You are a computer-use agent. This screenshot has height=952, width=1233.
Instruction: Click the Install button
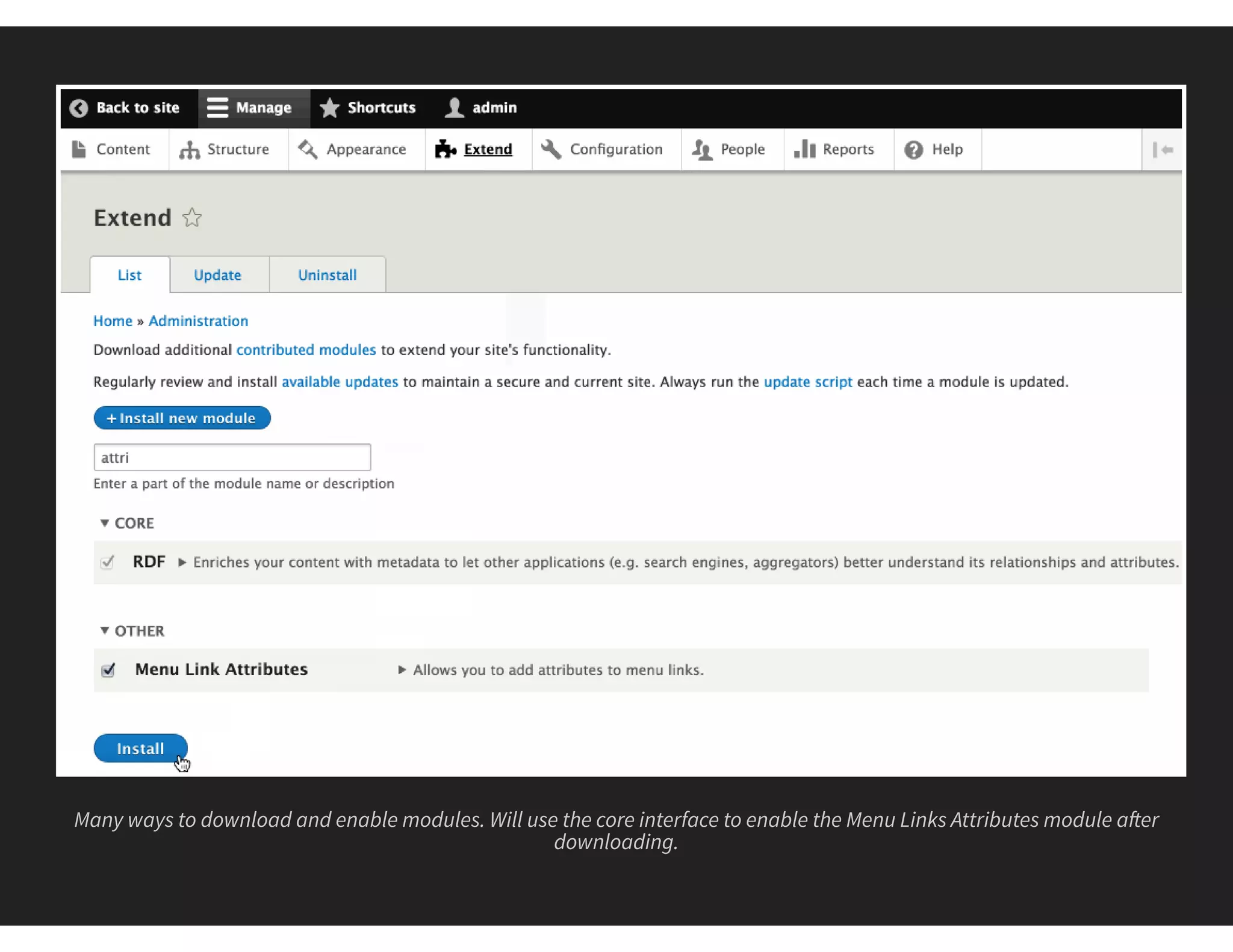pyautogui.click(x=140, y=748)
